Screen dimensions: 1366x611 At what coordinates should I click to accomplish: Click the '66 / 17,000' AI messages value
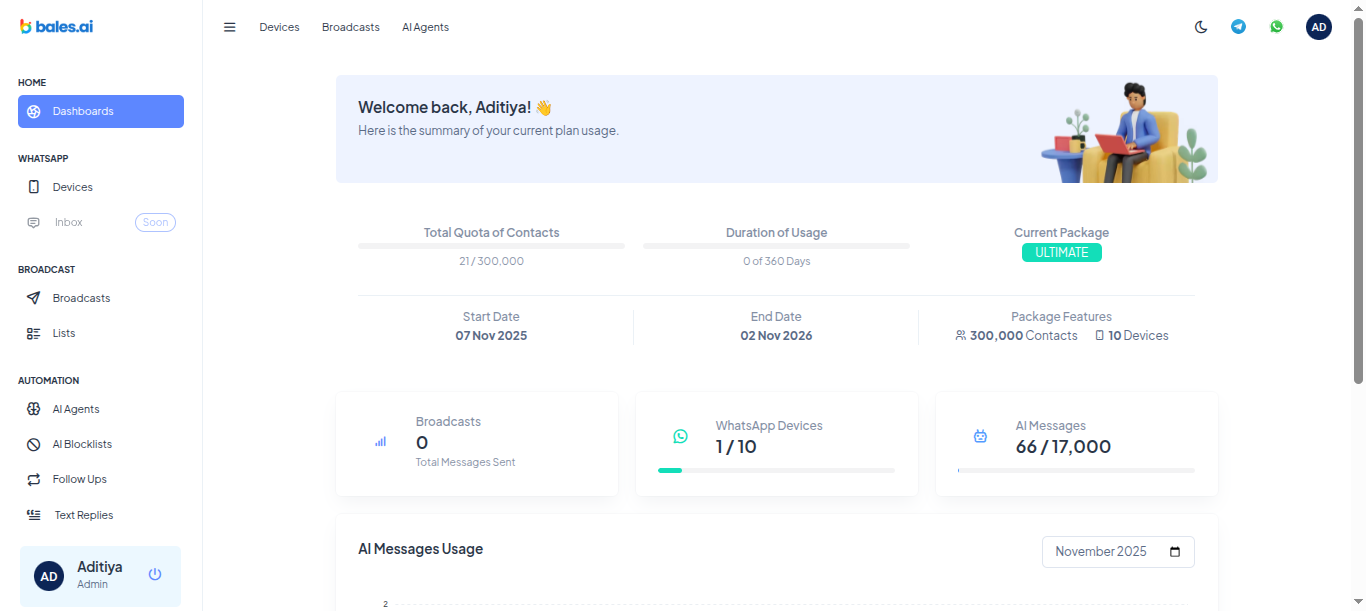1063,447
